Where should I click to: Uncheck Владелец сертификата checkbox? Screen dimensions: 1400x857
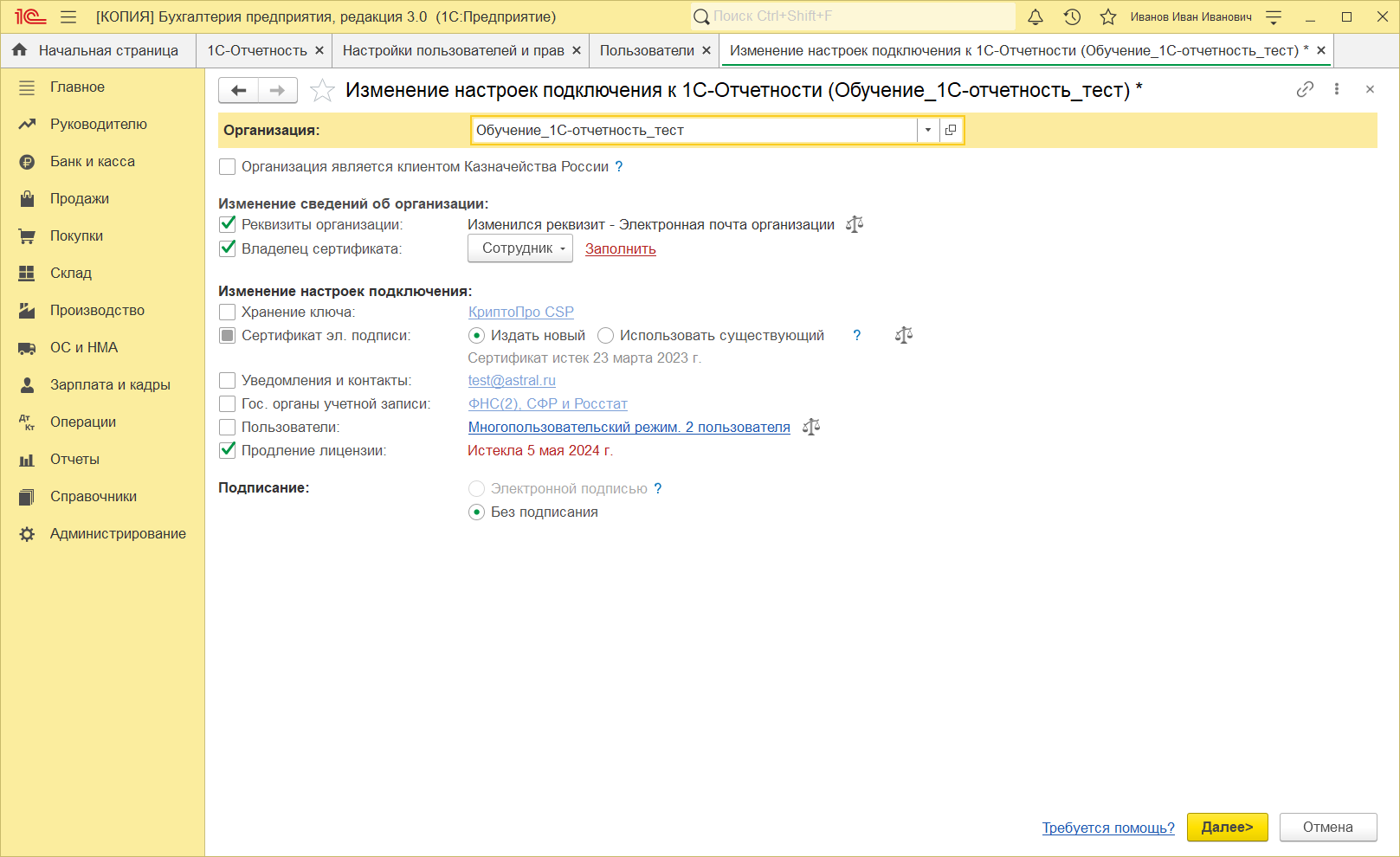coord(228,248)
